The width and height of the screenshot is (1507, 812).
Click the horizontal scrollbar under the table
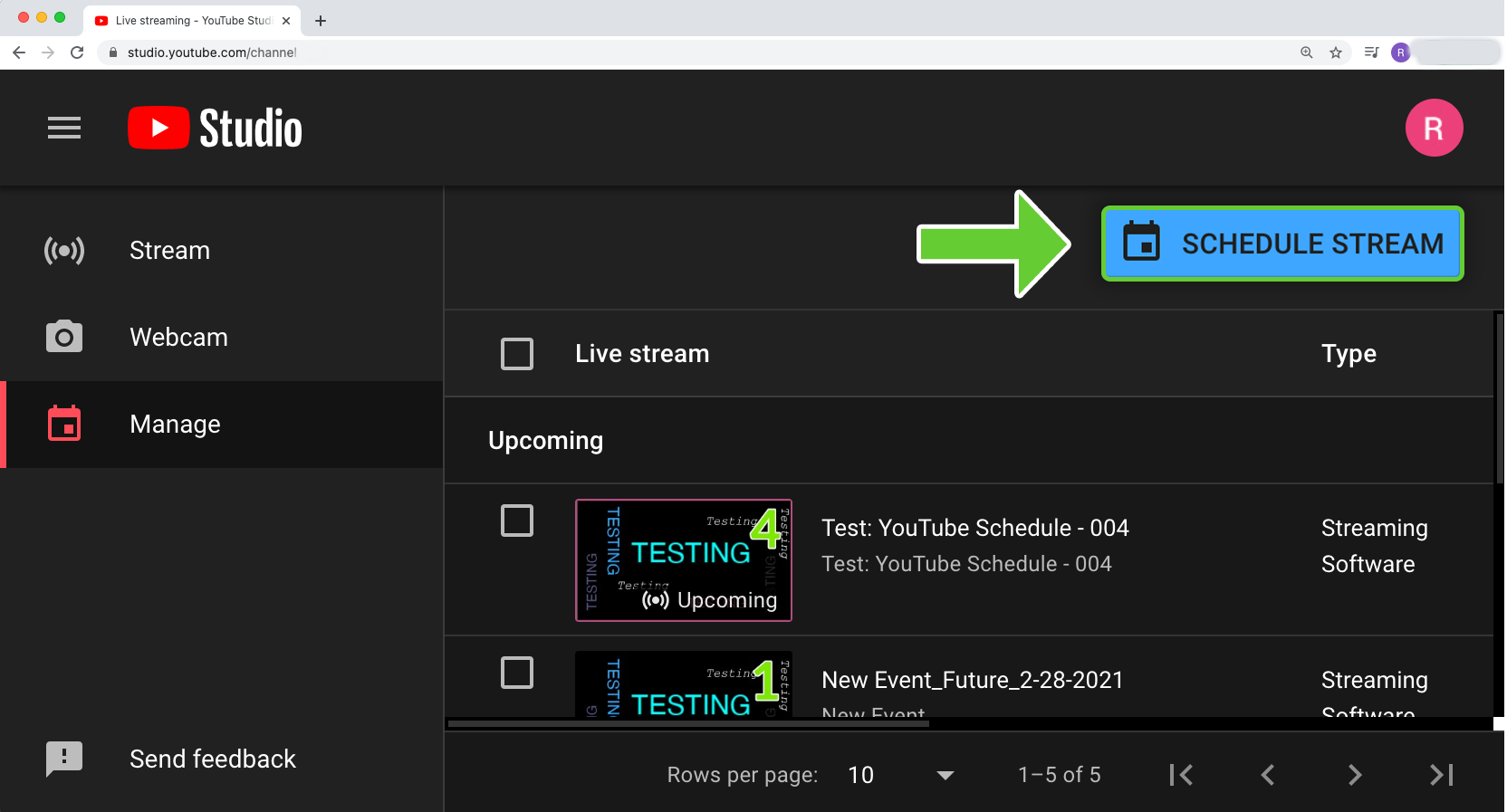pyautogui.click(x=688, y=723)
